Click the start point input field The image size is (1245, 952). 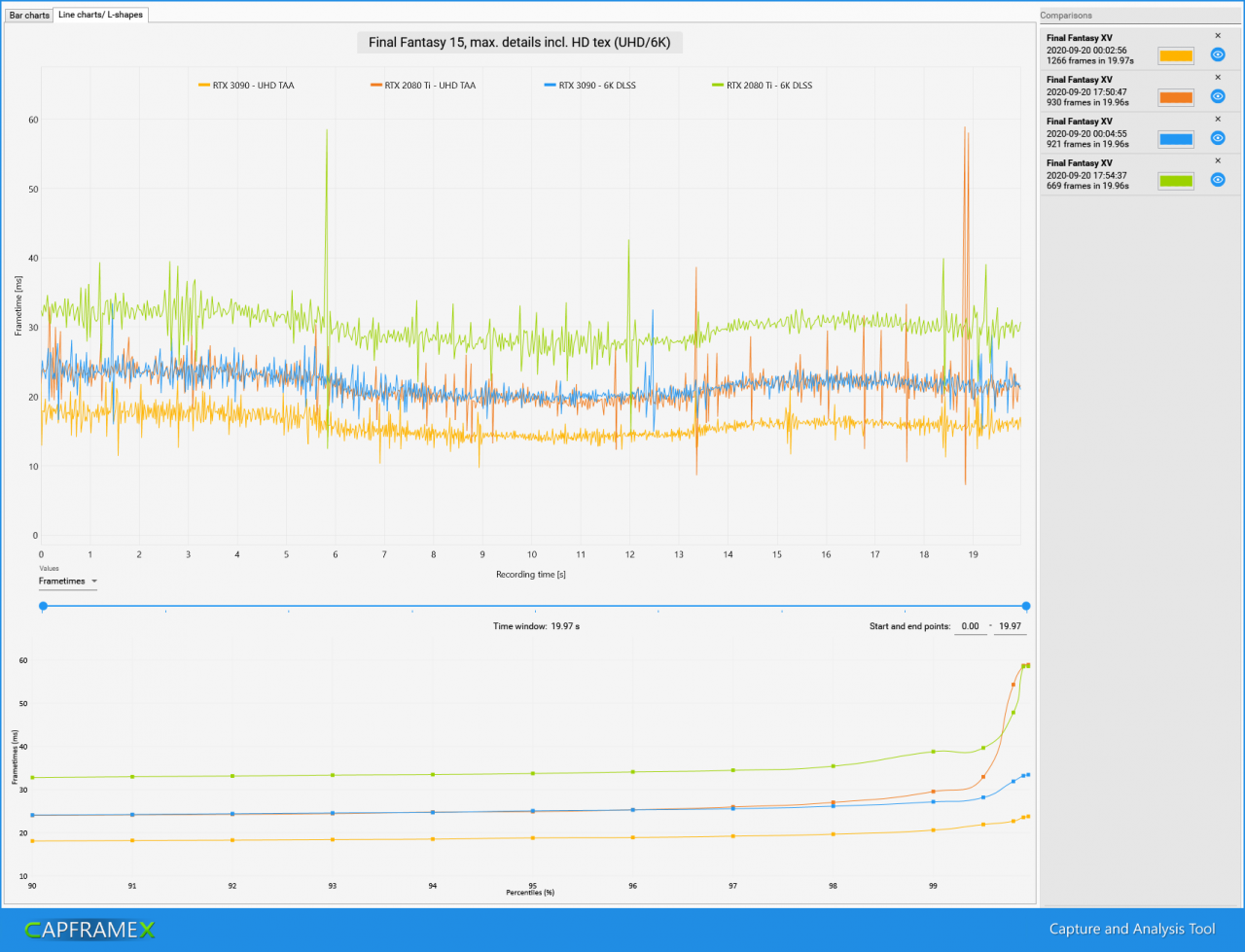click(969, 627)
